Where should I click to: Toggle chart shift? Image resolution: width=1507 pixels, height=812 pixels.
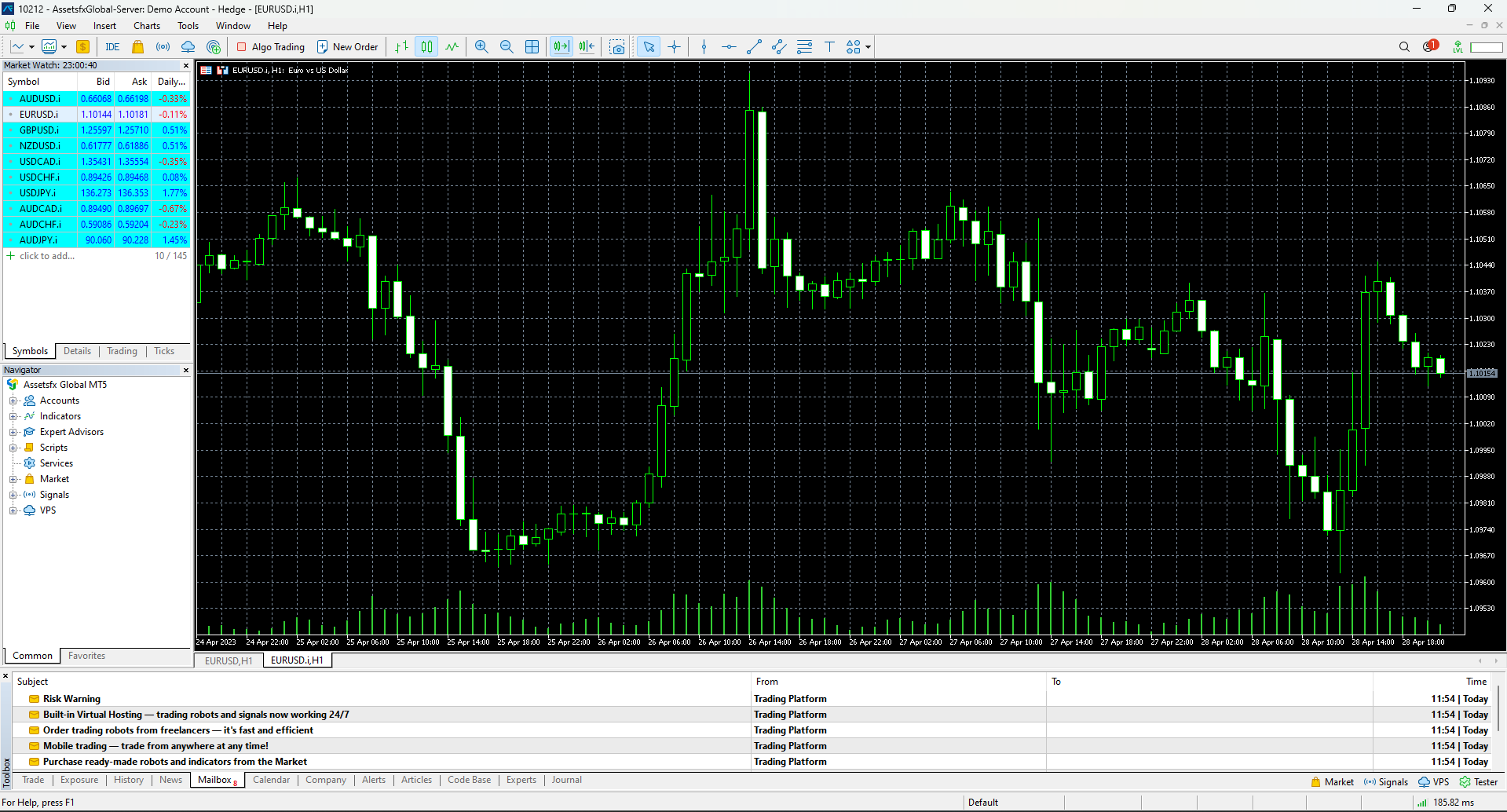coord(587,47)
